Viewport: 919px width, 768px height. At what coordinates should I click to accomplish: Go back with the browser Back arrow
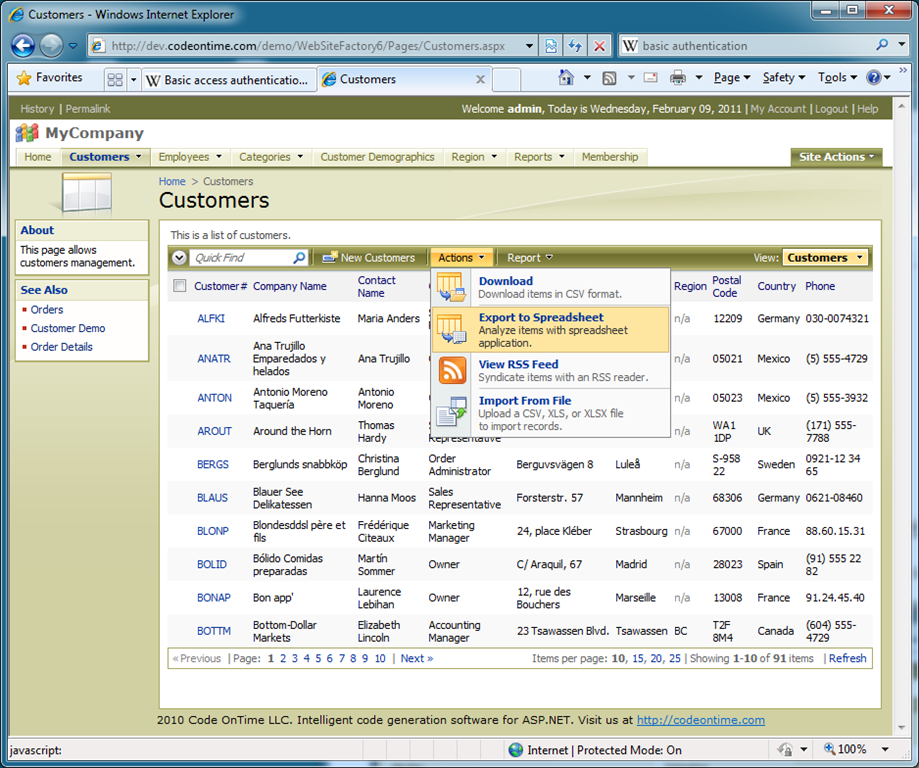(x=23, y=46)
